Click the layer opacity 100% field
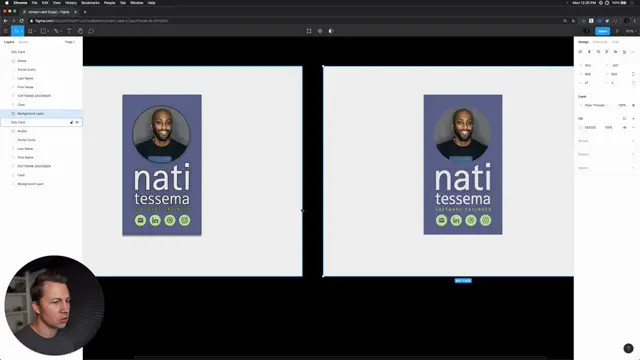This screenshot has height=360, width=640. (x=622, y=105)
